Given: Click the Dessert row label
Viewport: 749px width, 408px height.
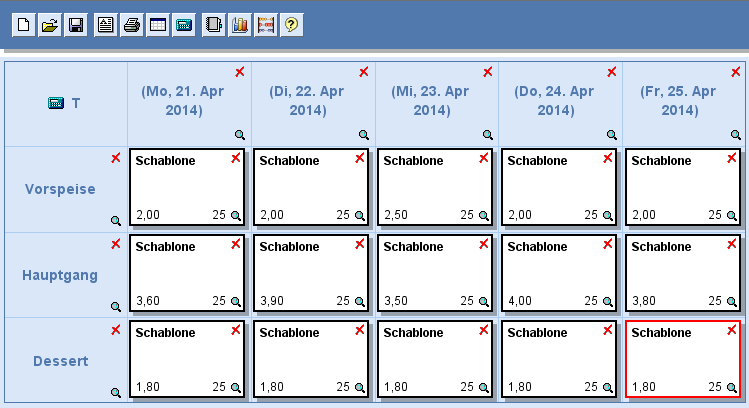Looking at the screenshot, I should [x=61, y=361].
